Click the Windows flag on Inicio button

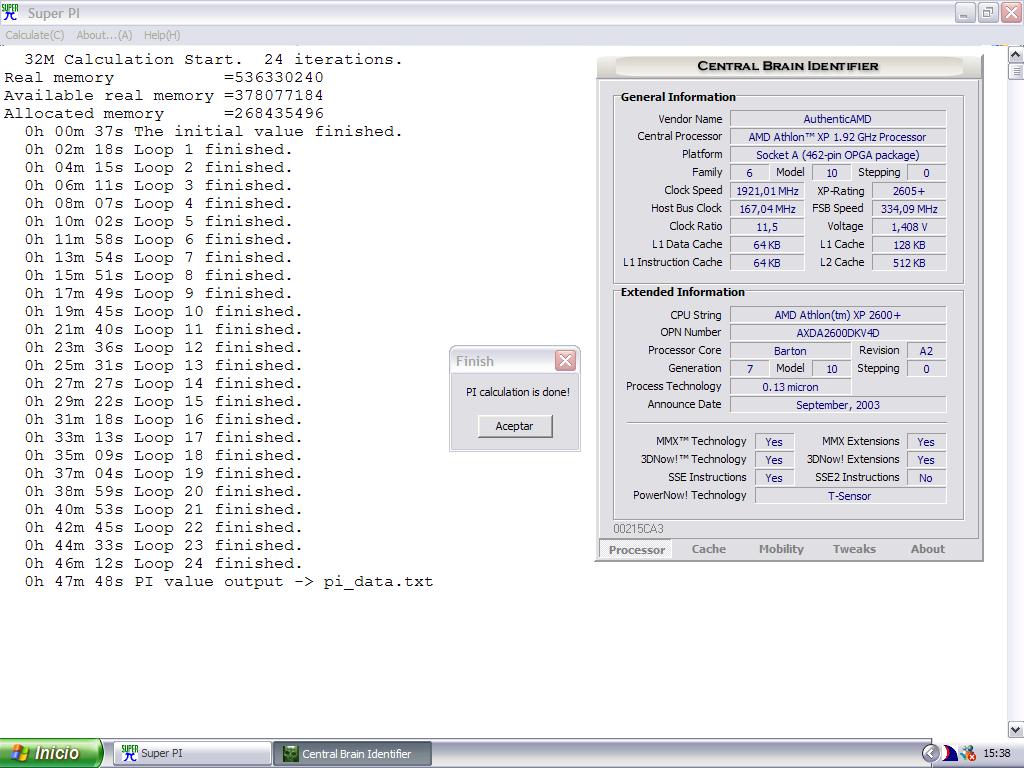tap(19, 754)
